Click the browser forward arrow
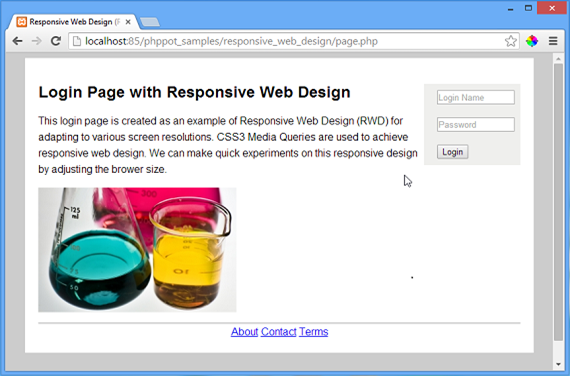 coord(36,41)
